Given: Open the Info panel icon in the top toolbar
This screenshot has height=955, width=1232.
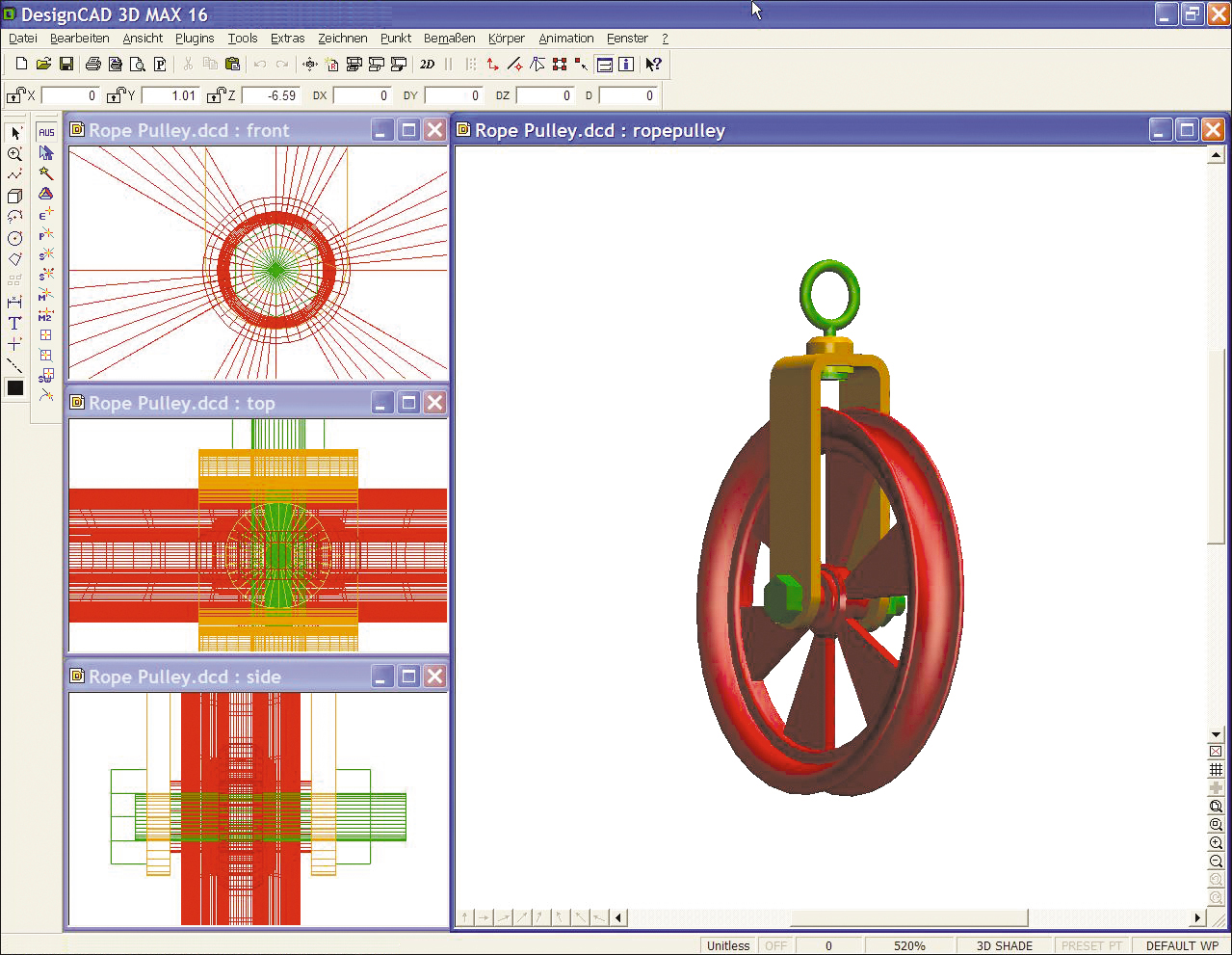Looking at the screenshot, I should (x=625, y=65).
